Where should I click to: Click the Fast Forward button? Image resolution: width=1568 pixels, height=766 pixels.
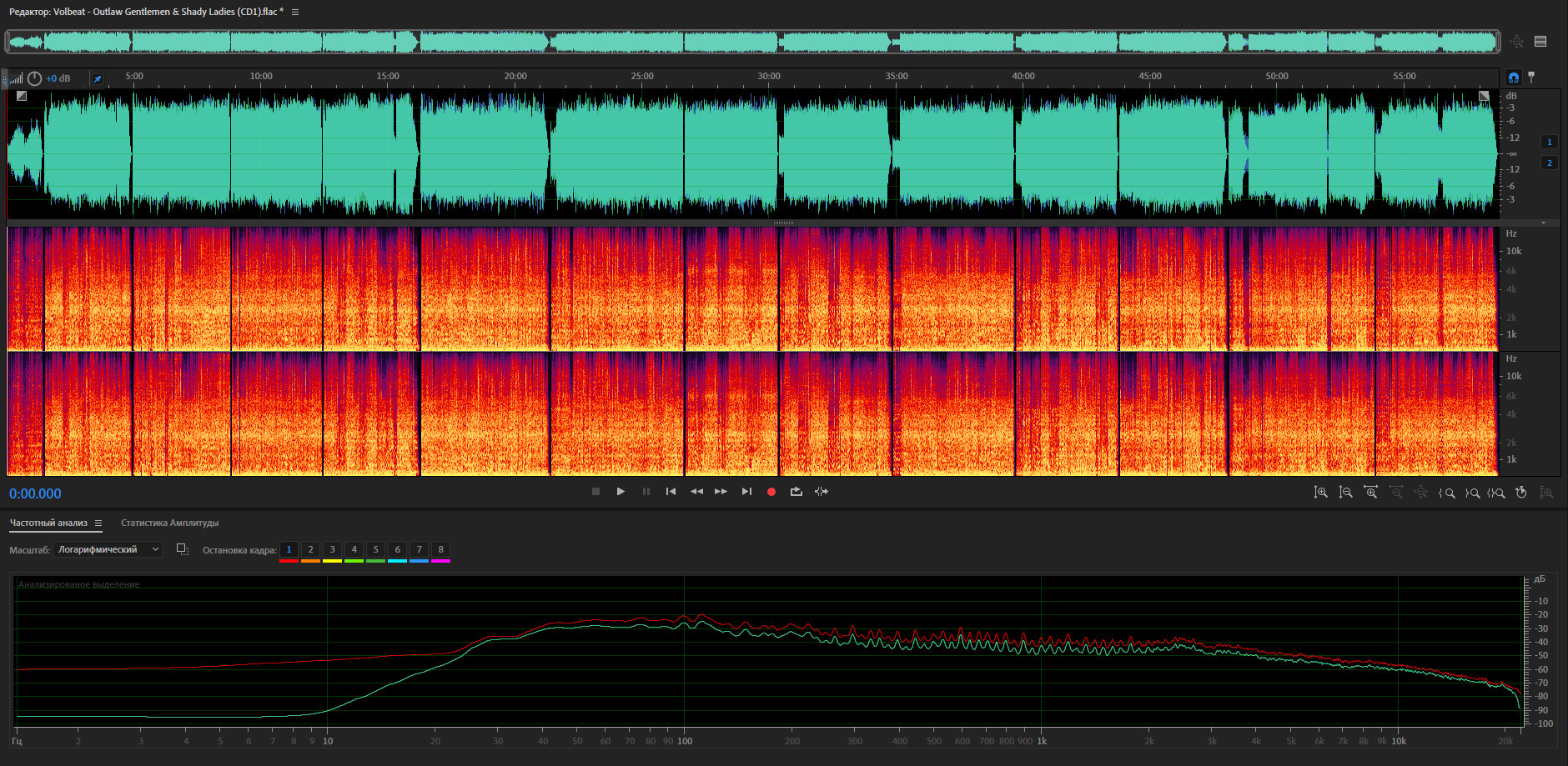(x=721, y=492)
